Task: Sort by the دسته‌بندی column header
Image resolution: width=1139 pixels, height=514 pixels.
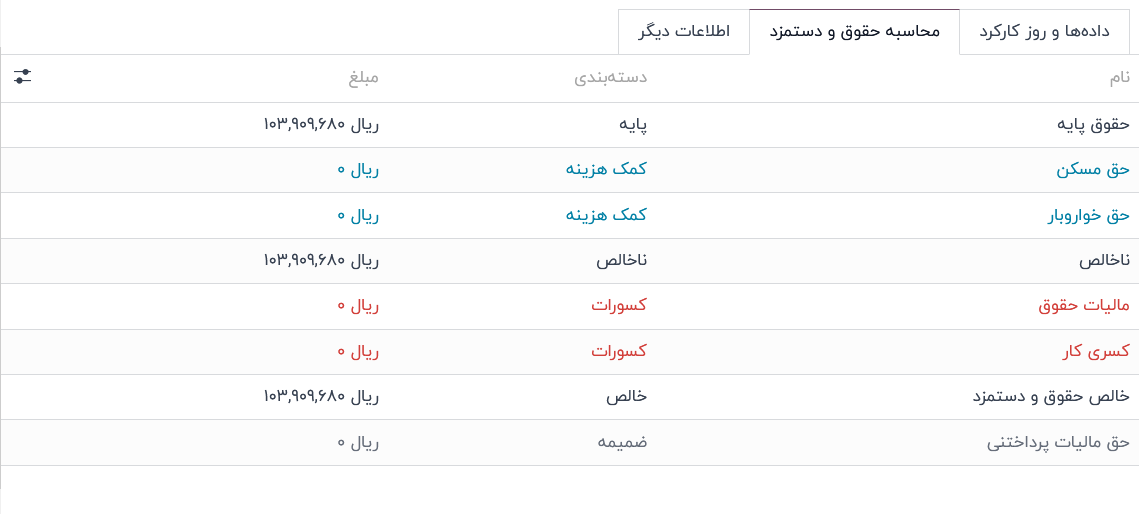Action: pos(610,77)
